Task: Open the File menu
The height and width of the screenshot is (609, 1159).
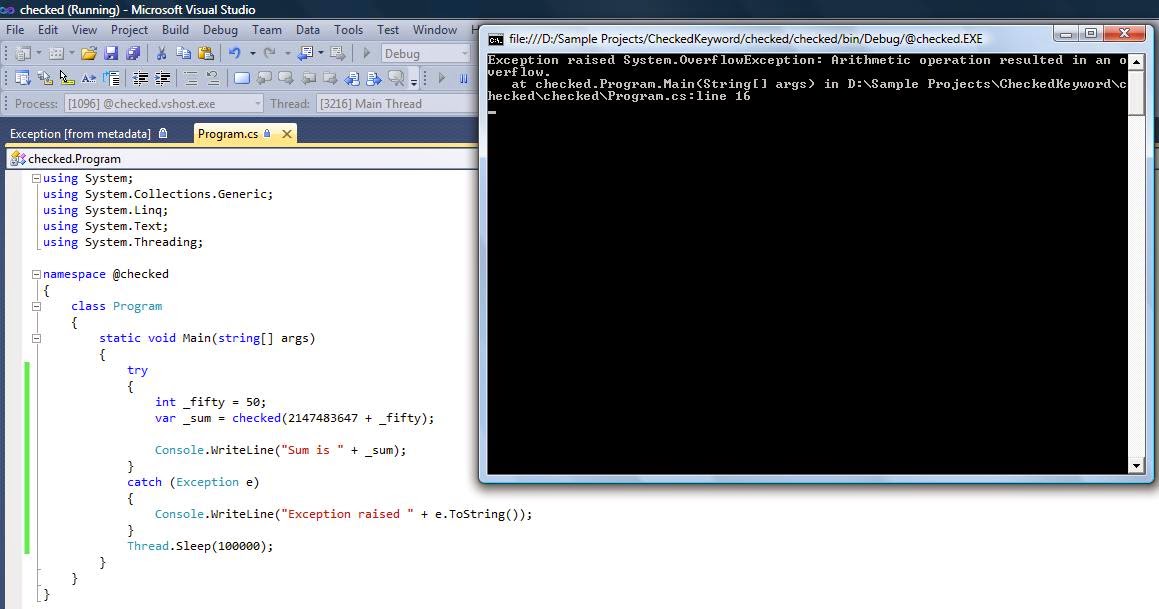Action: pyautogui.click(x=15, y=30)
